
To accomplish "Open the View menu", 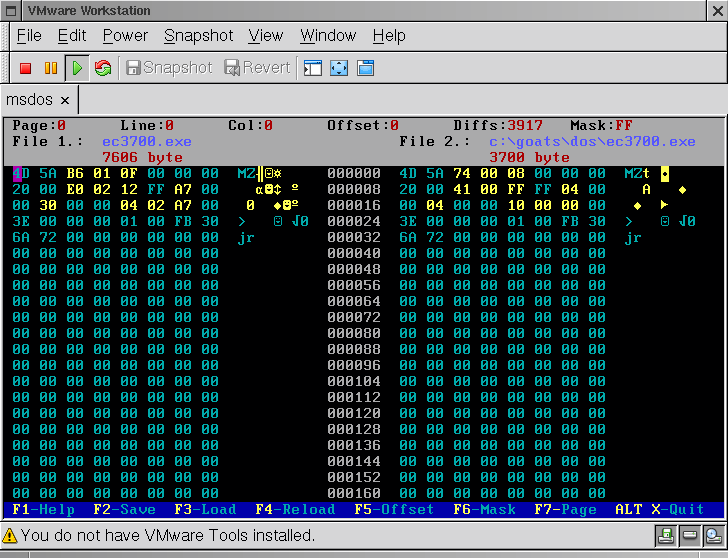I will coord(266,36).
